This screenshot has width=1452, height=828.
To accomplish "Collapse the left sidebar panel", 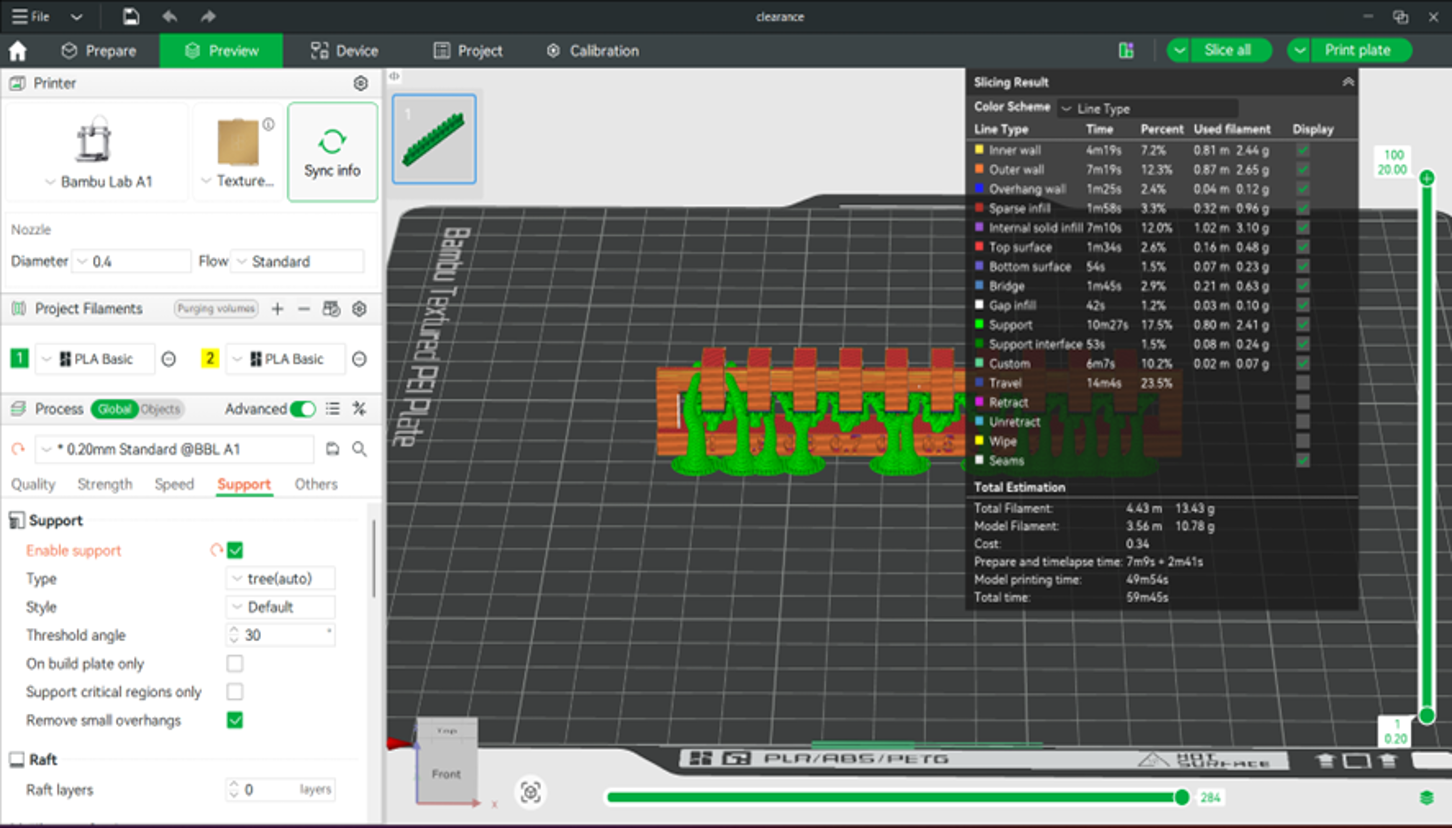I will [x=394, y=76].
